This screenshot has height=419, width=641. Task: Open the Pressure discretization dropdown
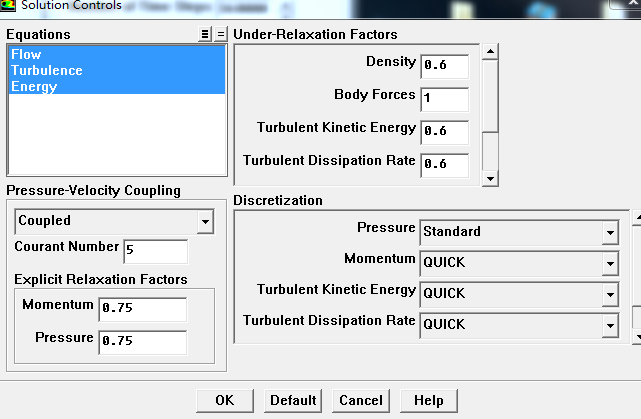point(518,232)
